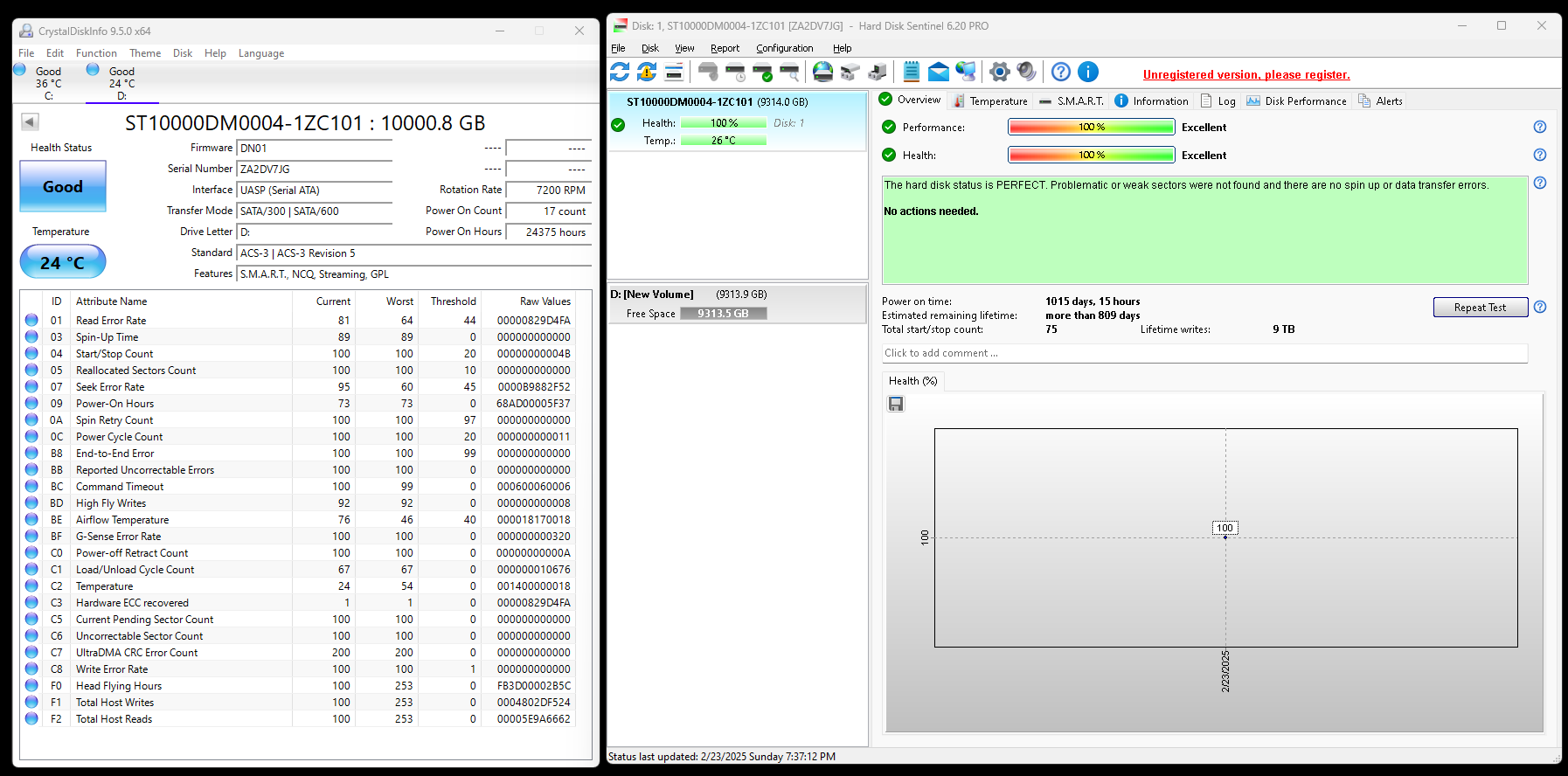This screenshot has width=1568, height=776.
Task: Click the refresh icon with the warning triangle
Action: 647,73
